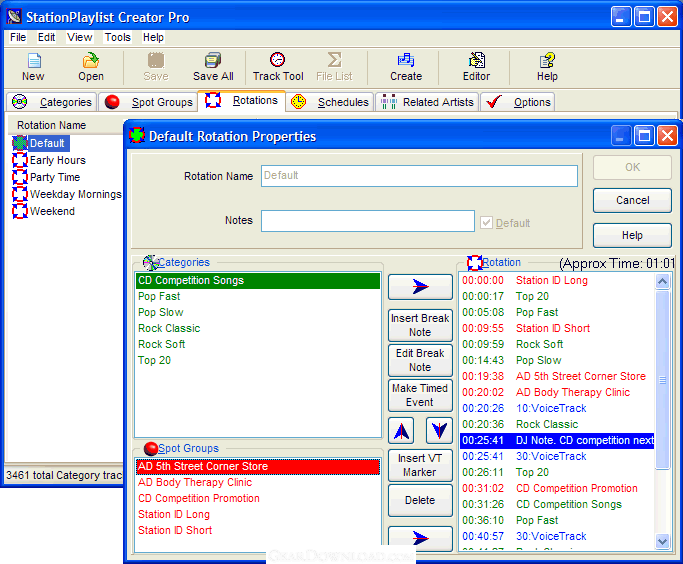Image resolution: width=683 pixels, height=564 pixels.
Task: Select 00:05:08 Pop Fast rotation entry
Action: click(x=557, y=312)
